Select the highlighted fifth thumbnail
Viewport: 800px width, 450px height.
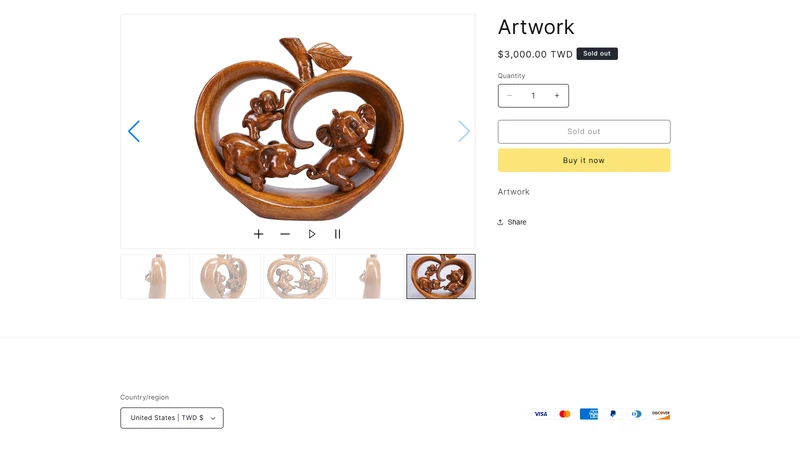441,277
